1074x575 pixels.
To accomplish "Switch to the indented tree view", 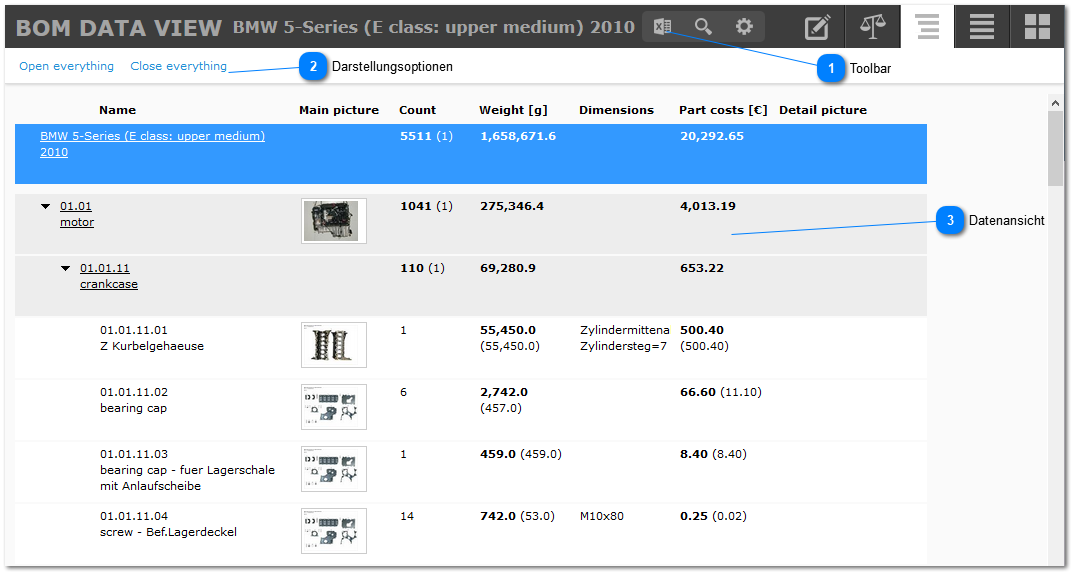I will [927, 27].
